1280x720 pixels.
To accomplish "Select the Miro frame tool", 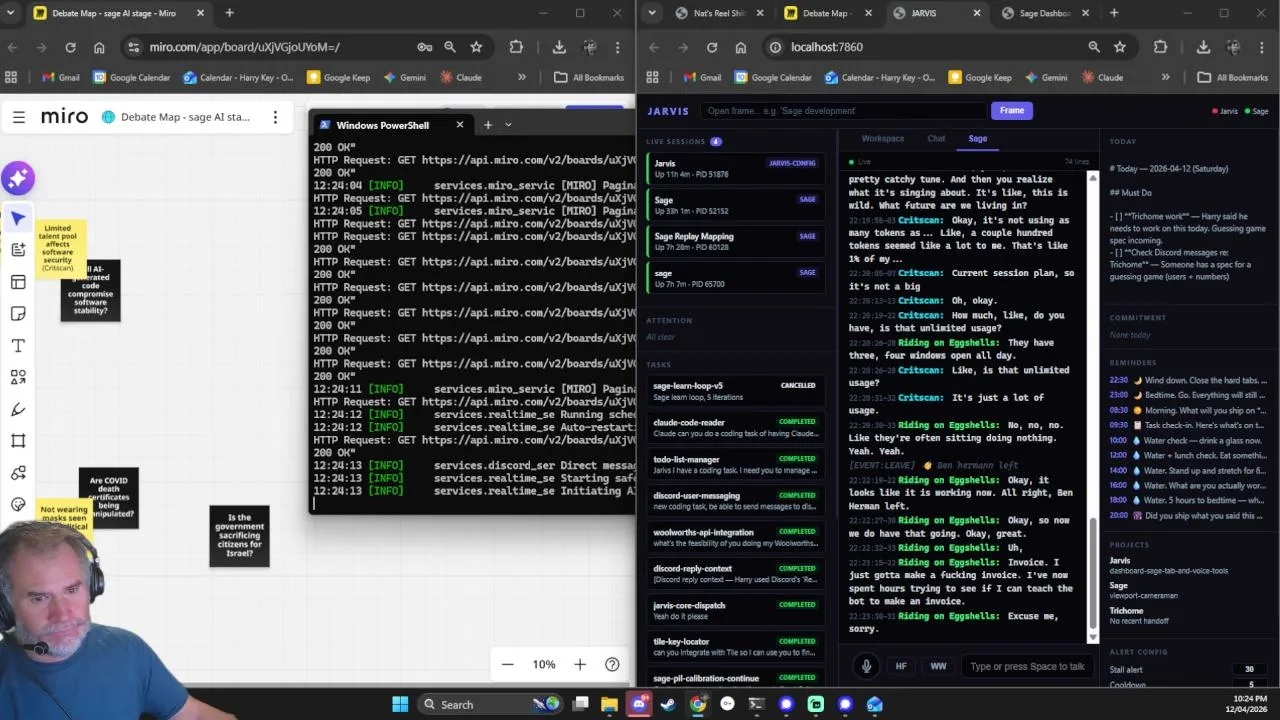I will coord(18,441).
